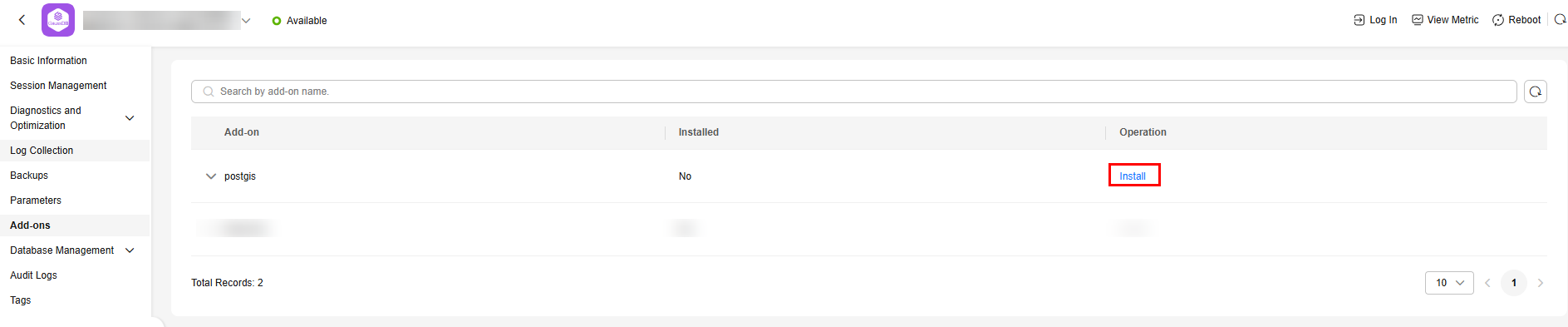Expand Diagnostics and Optimization menu
The height and width of the screenshot is (327, 1568).
tap(130, 118)
